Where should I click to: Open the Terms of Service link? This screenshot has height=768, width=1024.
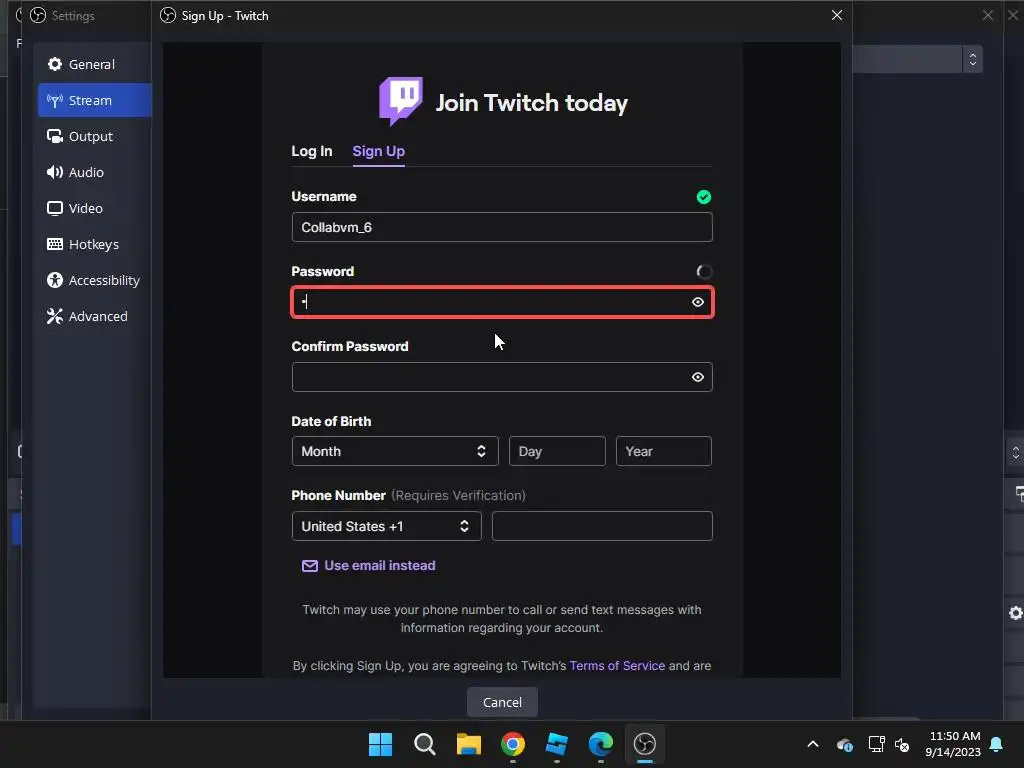click(x=617, y=665)
